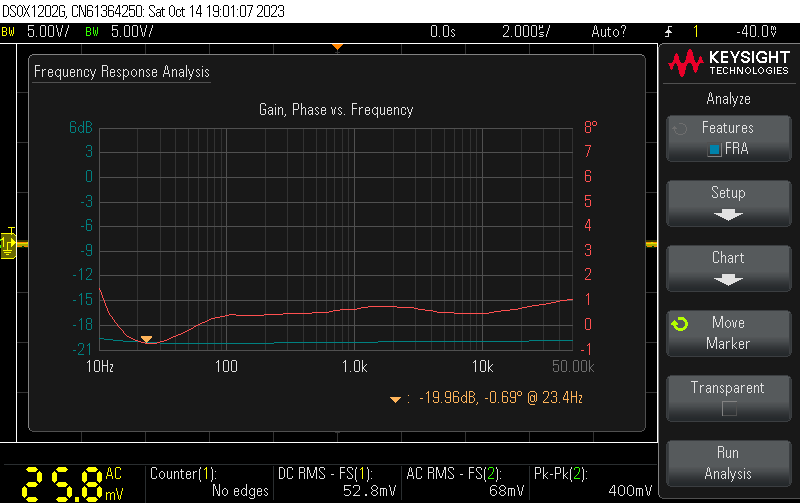Click the Counter(1) No edges measurement
Image resolution: width=800 pixels, height=503 pixels.
(210, 482)
